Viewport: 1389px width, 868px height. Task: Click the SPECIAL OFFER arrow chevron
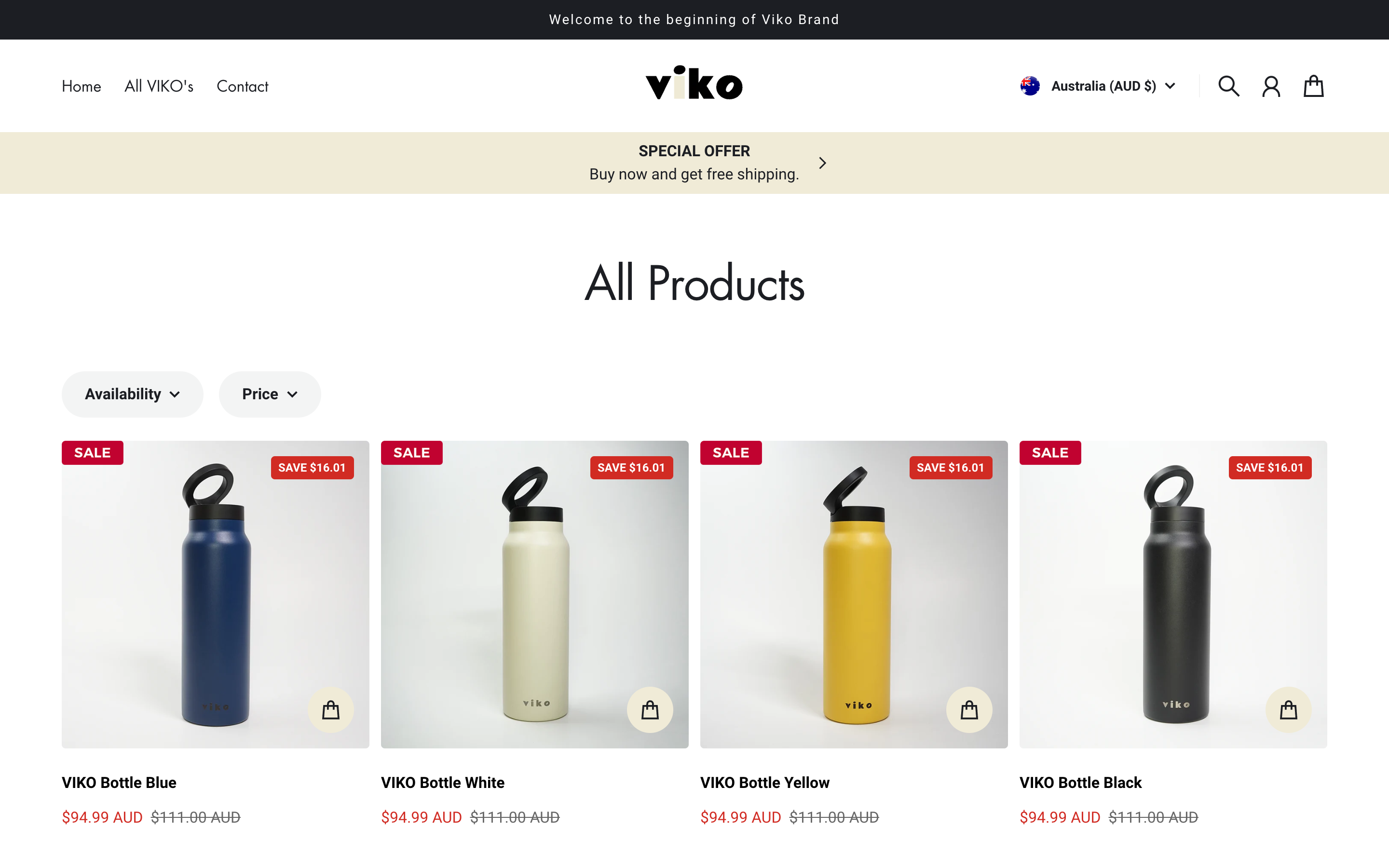coord(822,163)
